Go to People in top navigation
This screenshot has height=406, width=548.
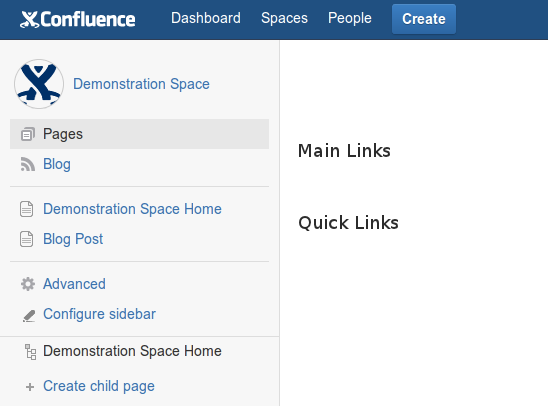pos(349,18)
